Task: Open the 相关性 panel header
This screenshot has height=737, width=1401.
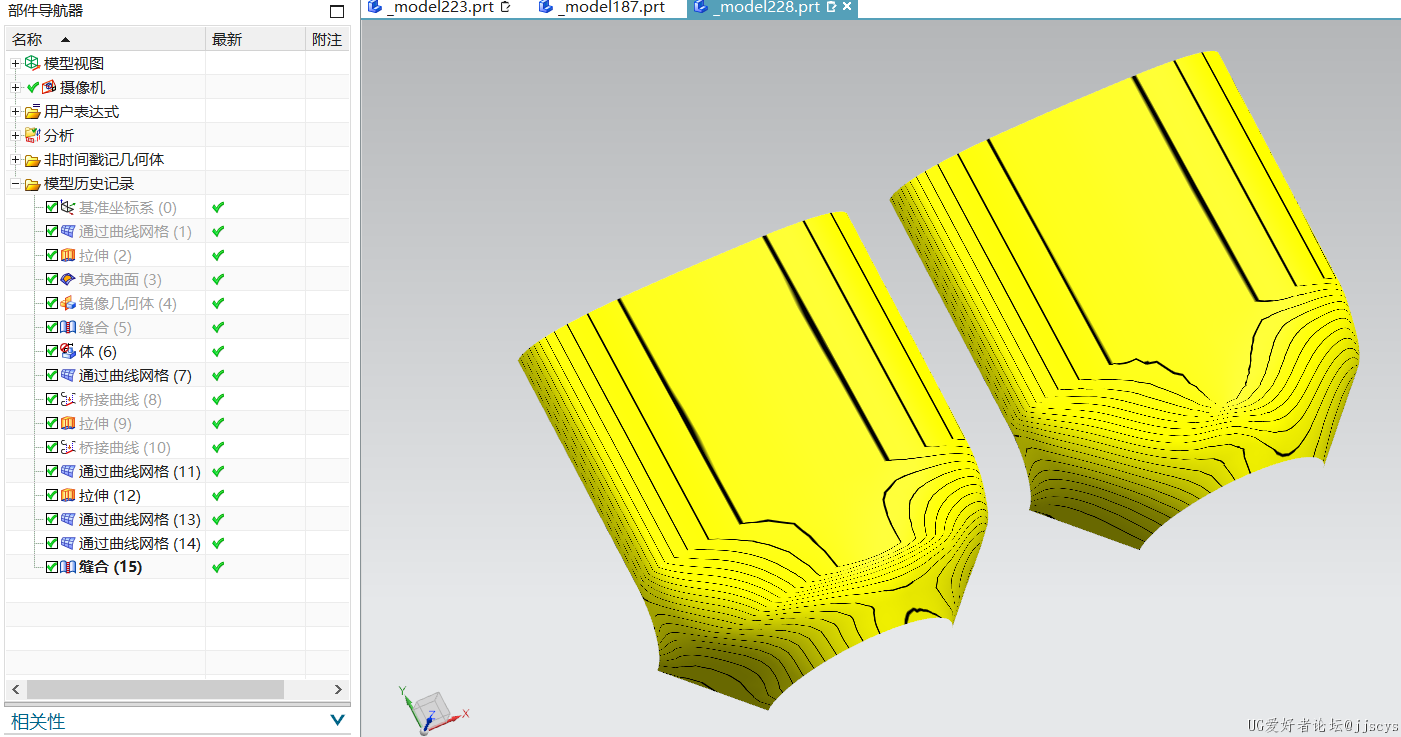Action: 178,721
